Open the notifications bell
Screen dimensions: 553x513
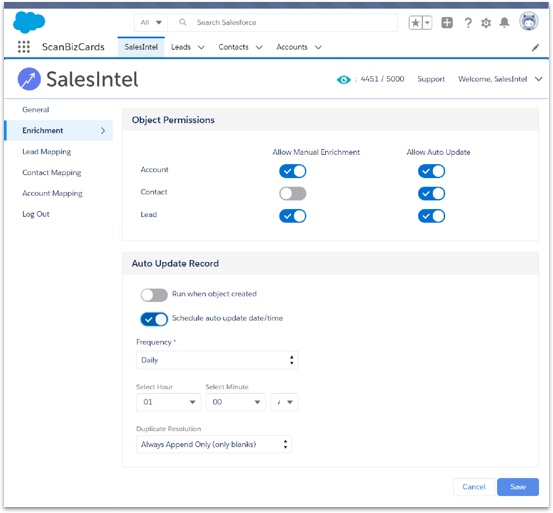(x=505, y=23)
